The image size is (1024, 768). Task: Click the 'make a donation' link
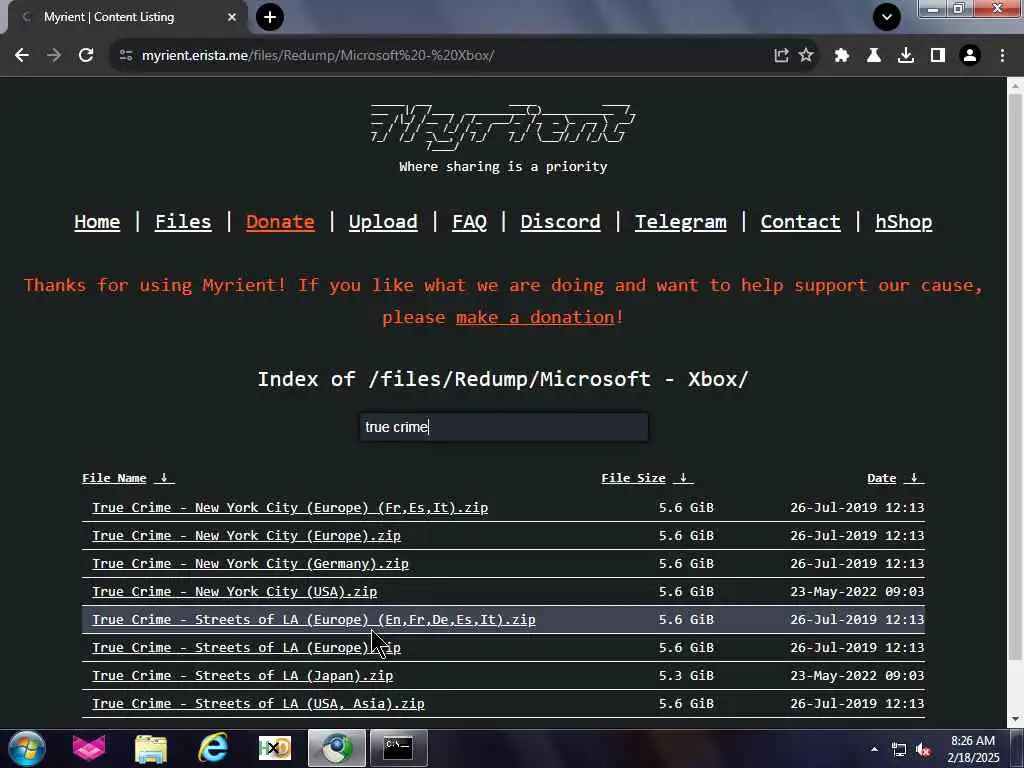point(536,317)
